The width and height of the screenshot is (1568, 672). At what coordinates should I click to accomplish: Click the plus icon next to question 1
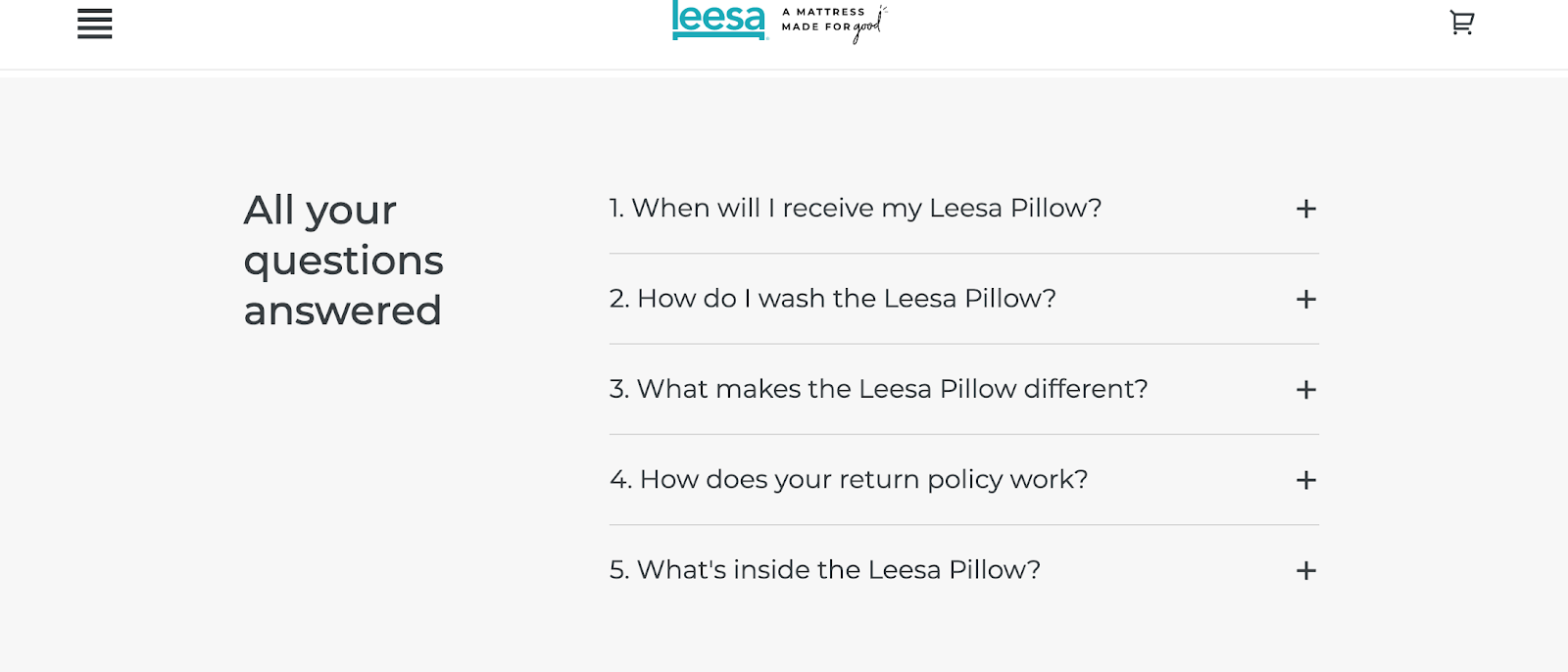pos(1305,209)
